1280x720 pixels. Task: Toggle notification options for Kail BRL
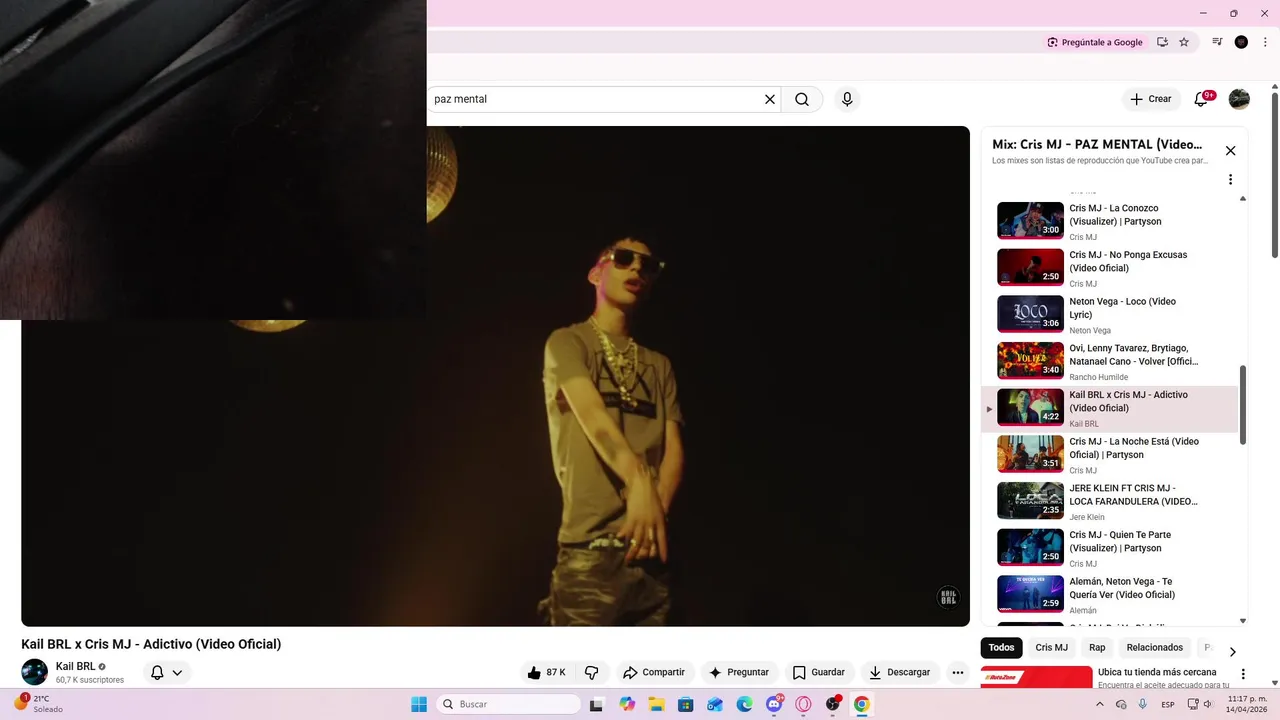(x=166, y=673)
